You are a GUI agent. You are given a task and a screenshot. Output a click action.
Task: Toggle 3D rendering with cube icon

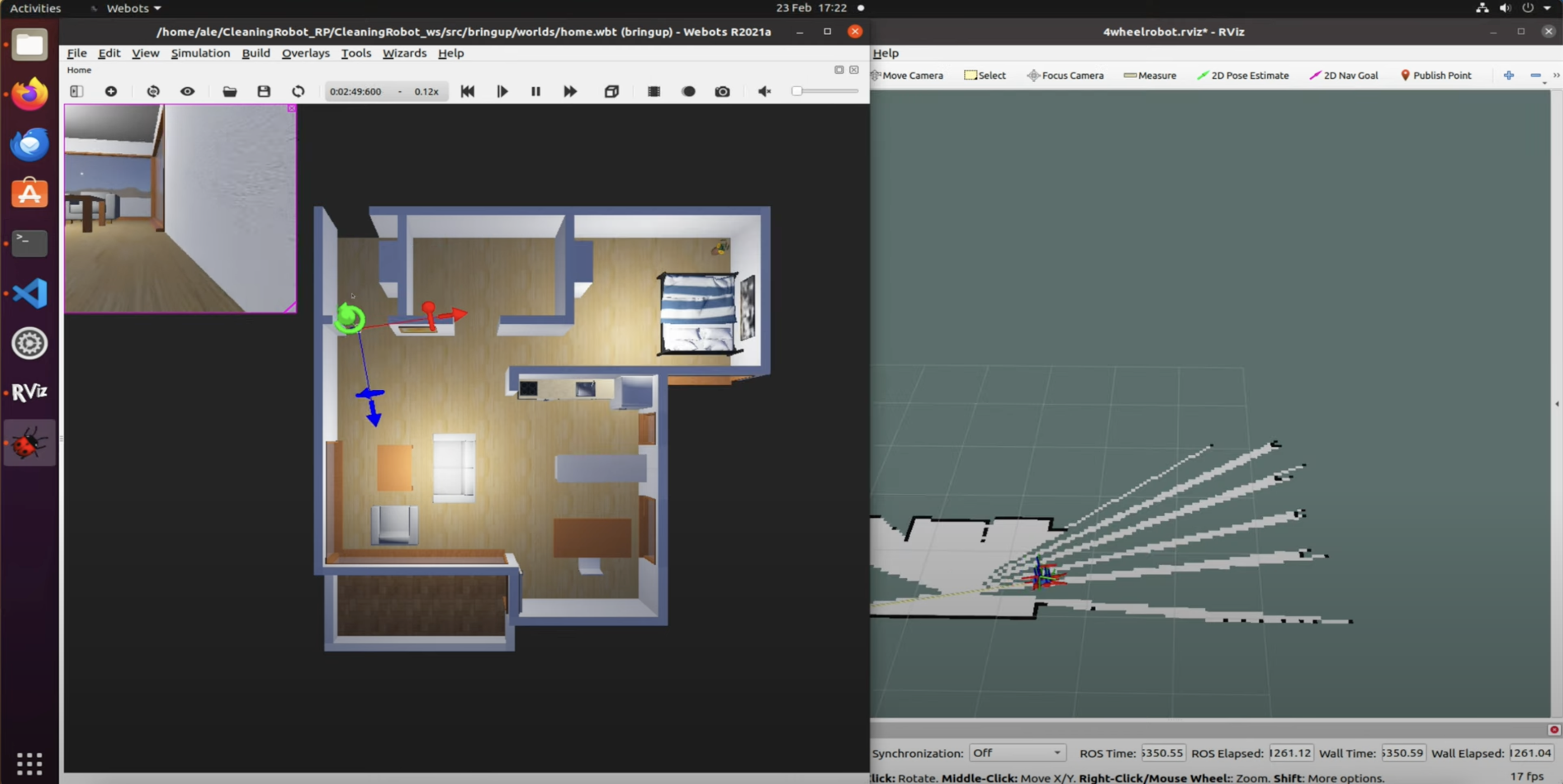611,91
